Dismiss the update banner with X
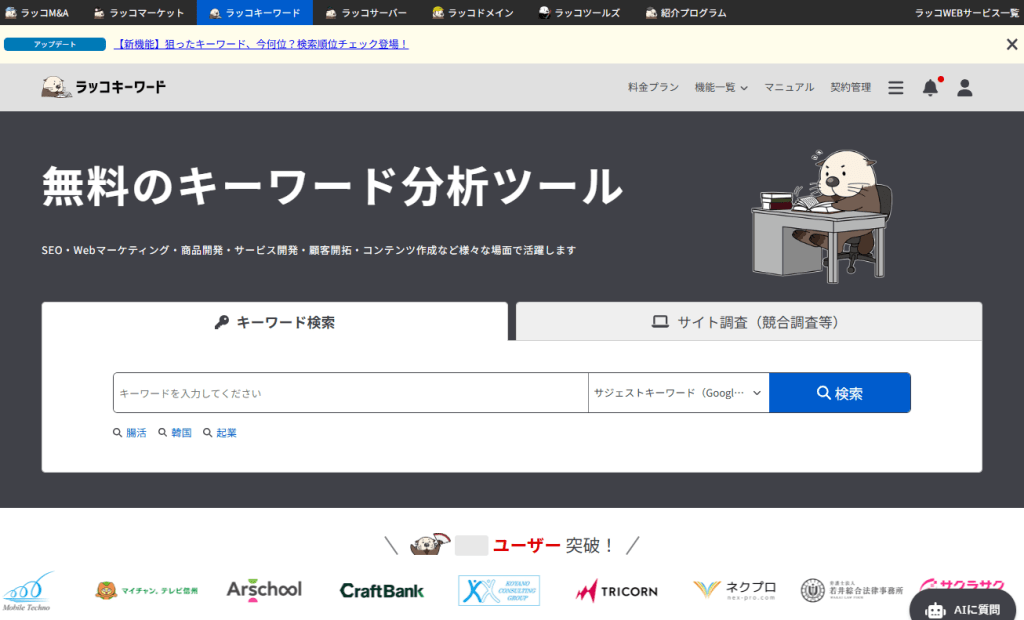 pyautogui.click(x=1011, y=44)
